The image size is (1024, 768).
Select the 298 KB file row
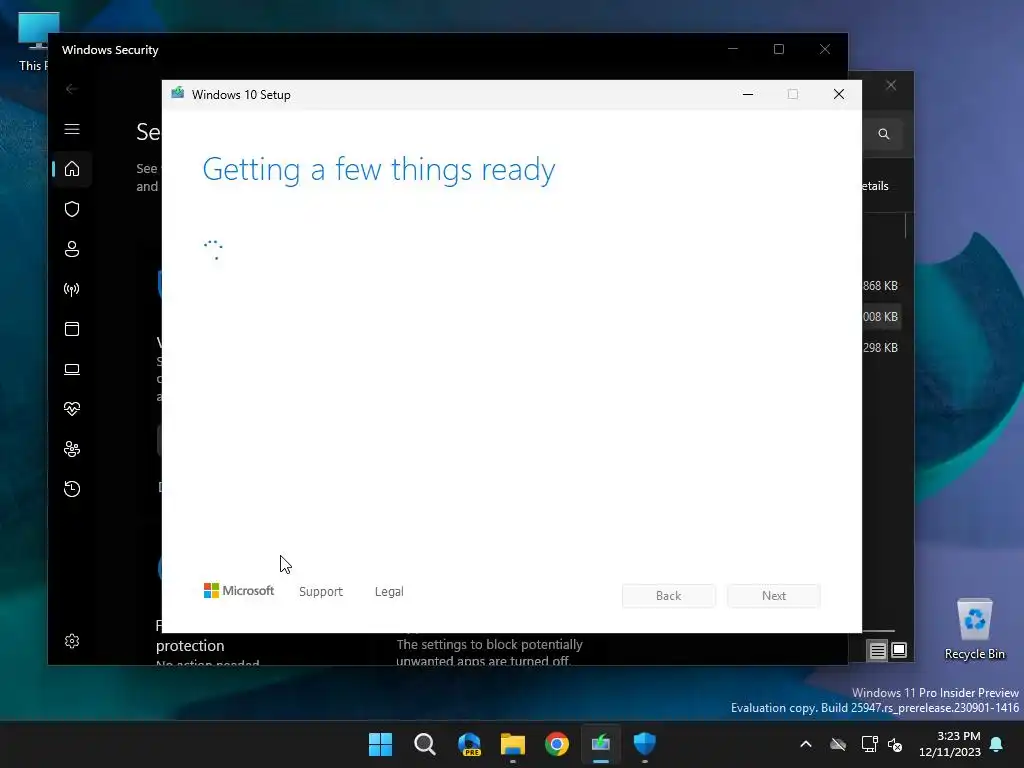[882, 347]
